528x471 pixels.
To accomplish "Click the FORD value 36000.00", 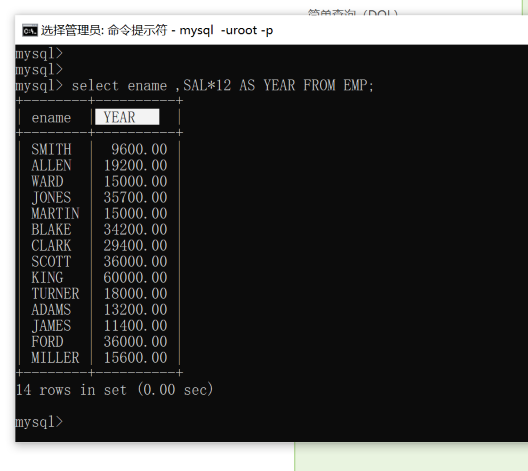I will point(135,341).
